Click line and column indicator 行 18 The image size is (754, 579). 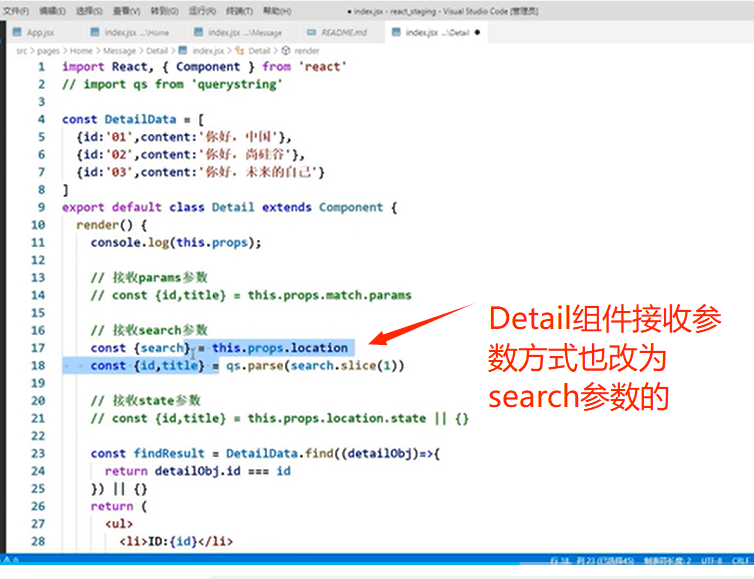pyautogui.click(x=592, y=560)
